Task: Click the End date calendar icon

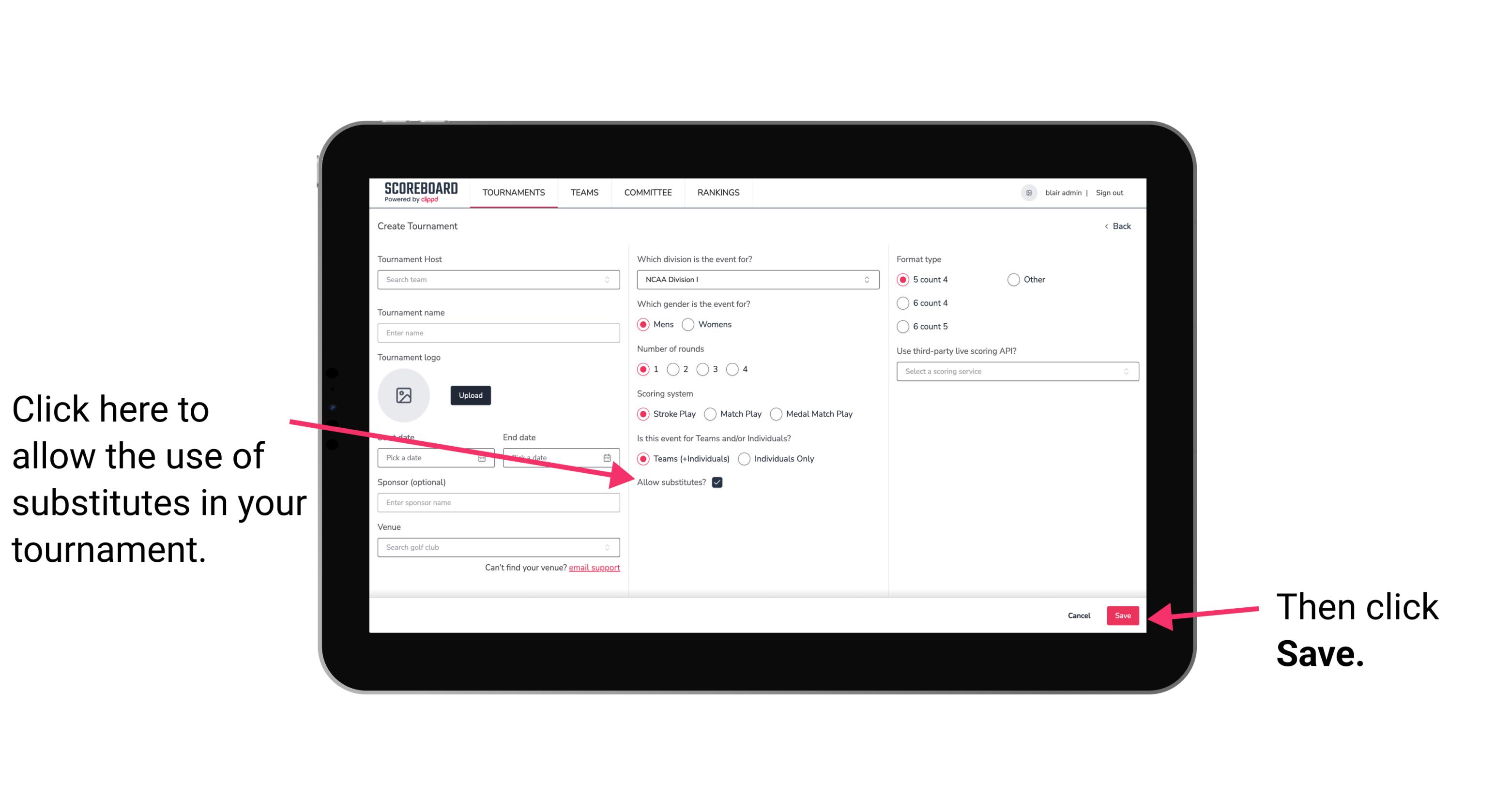Action: pos(610,457)
